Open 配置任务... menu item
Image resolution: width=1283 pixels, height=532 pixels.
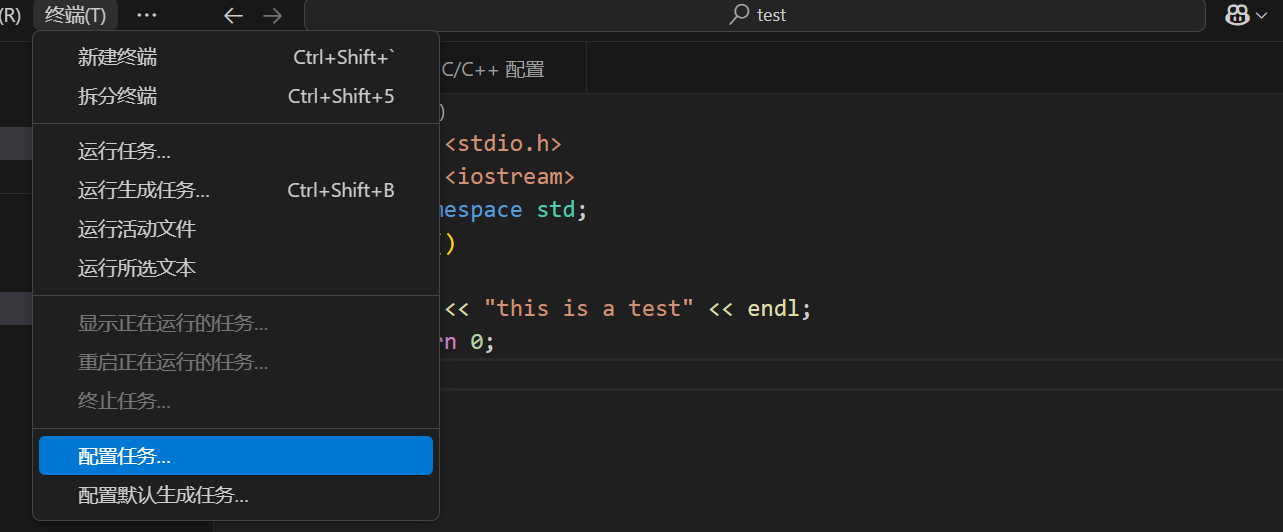(124, 456)
